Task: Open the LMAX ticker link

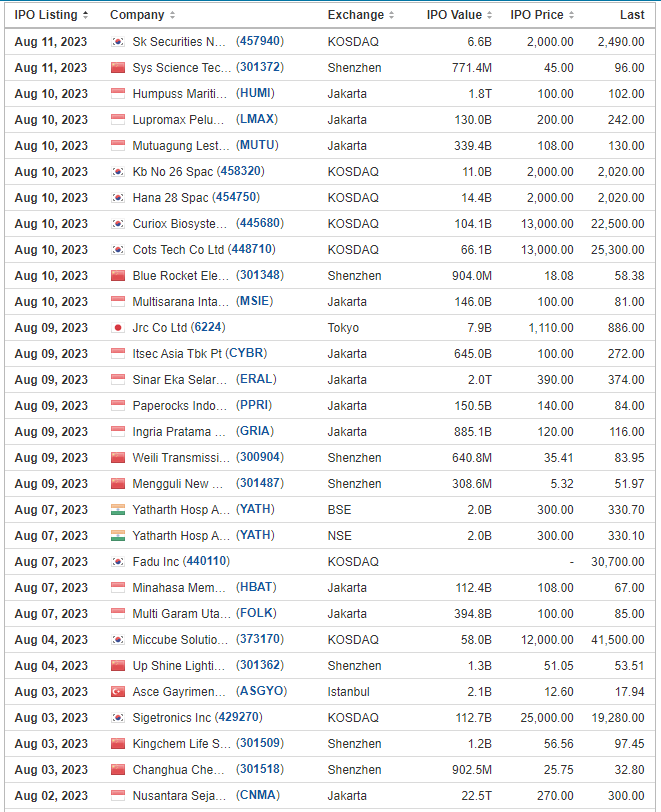Action: [x=257, y=119]
